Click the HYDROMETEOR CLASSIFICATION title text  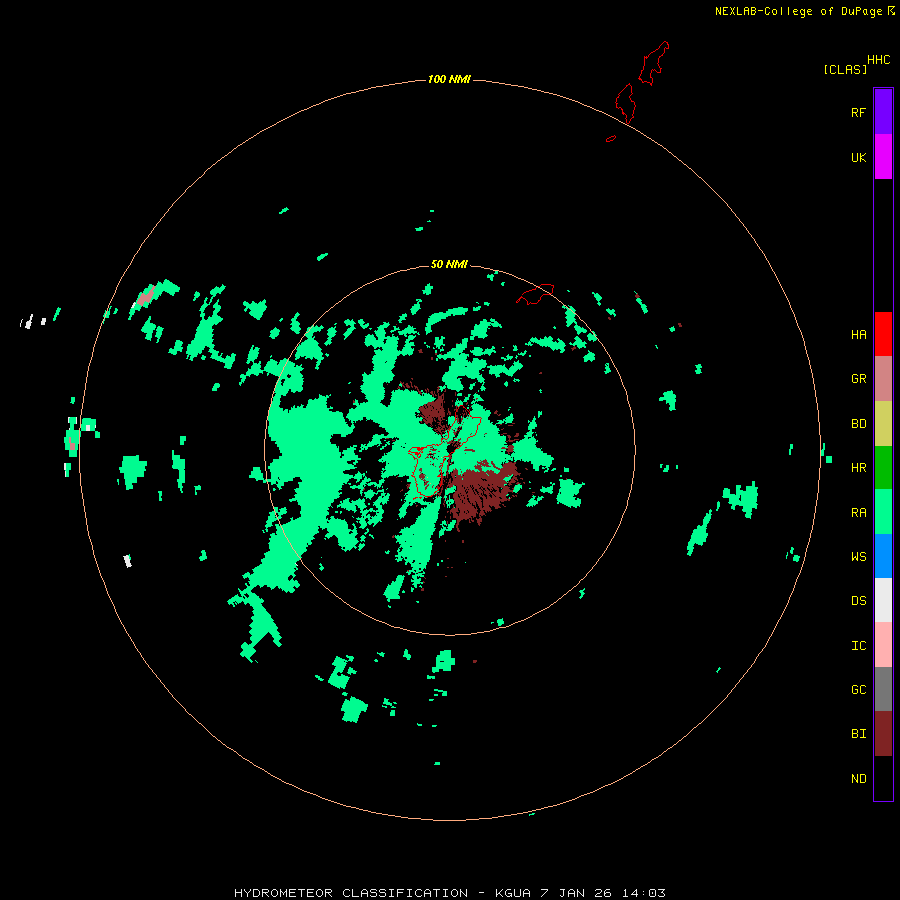point(351,893)
